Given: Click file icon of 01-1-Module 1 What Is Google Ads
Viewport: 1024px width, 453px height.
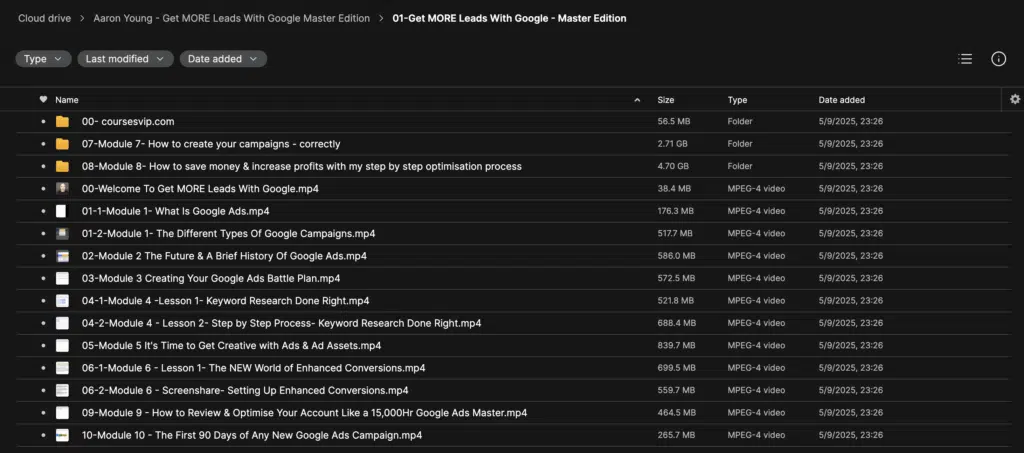Looking at the screenshot, I should 61,211.
